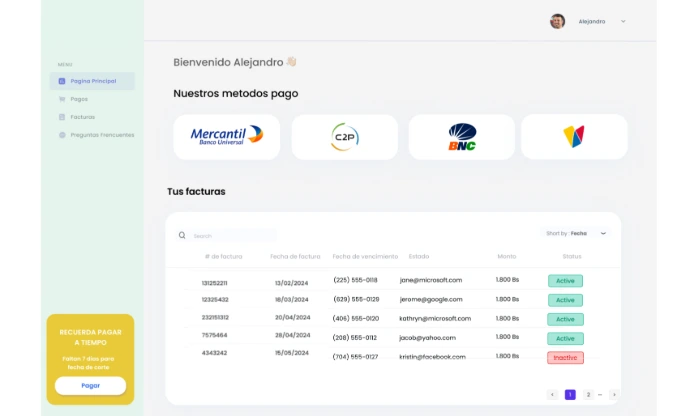Choose the C2P payment method card
The image size is (690, 416).
pos(344,137)
